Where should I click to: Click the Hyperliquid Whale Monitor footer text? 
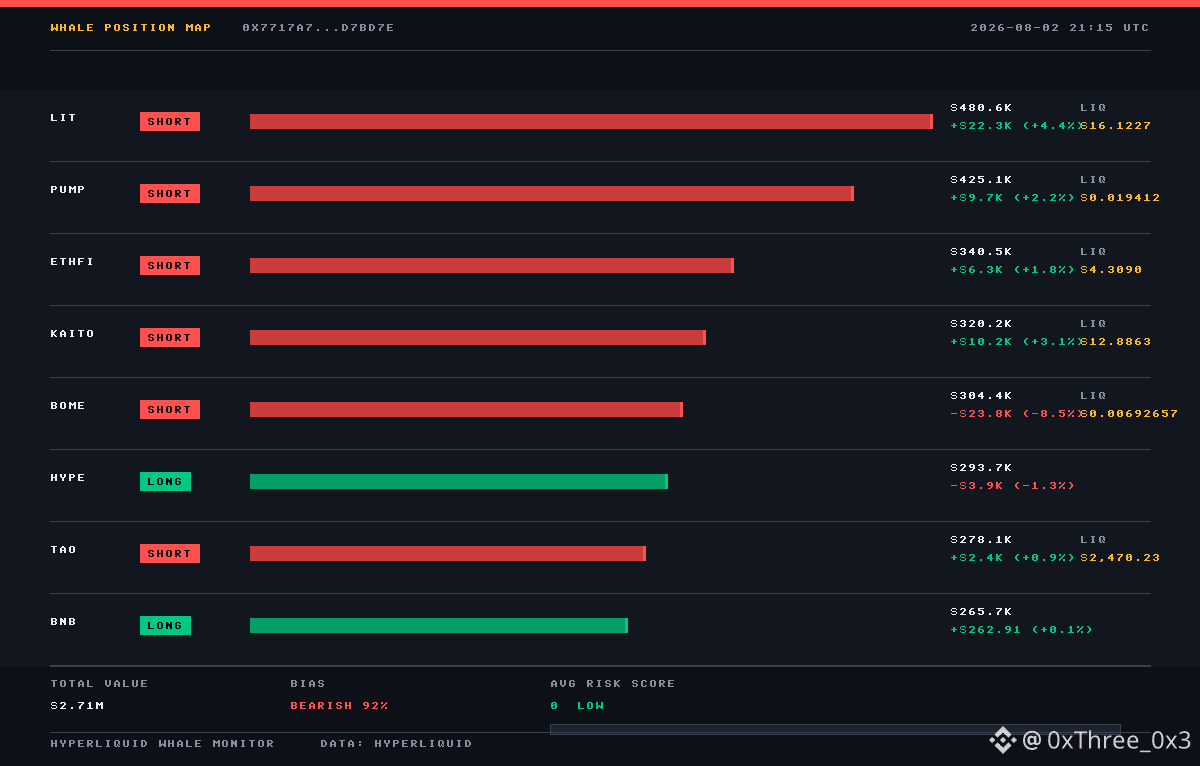point(162,744)
